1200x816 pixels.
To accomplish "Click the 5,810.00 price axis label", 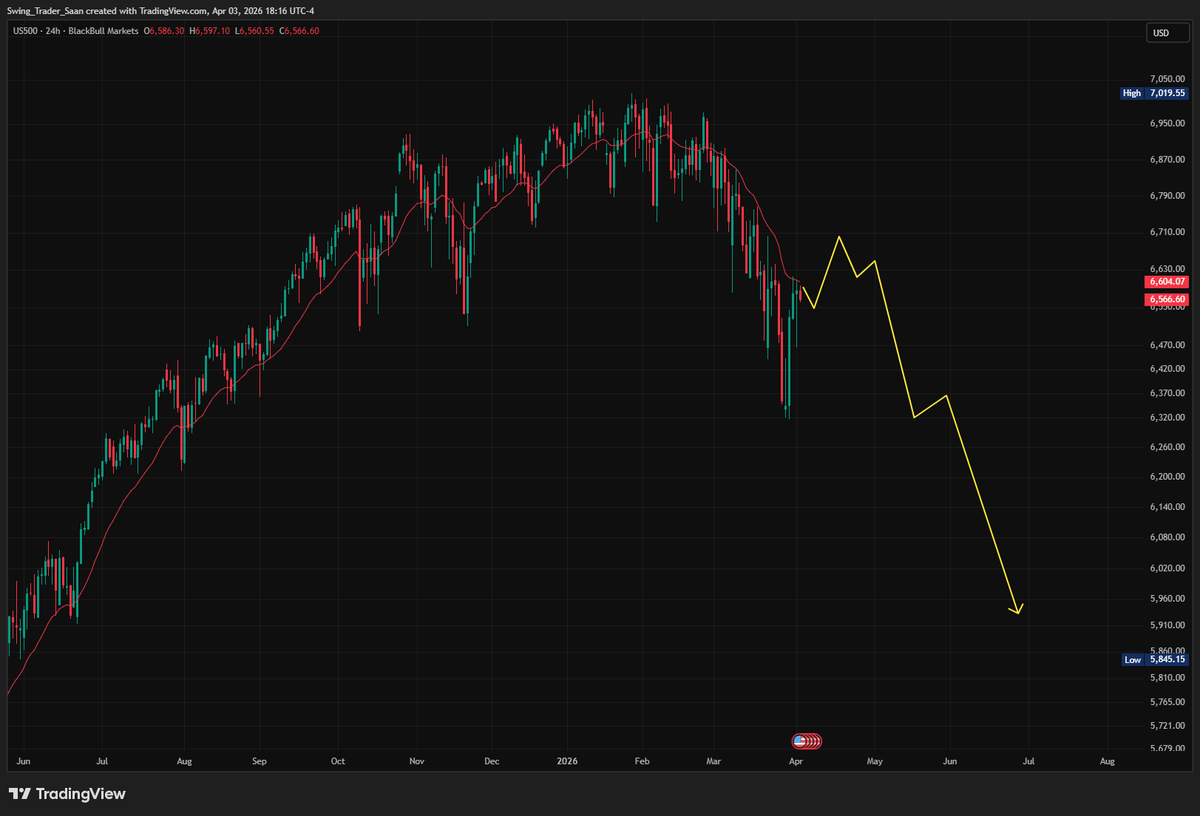I will [1167, 678].
